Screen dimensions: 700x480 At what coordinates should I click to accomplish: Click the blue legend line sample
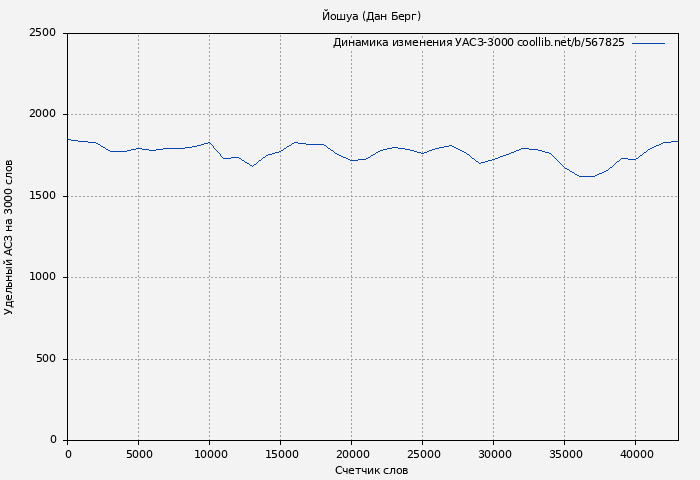(x=648, y=43)
